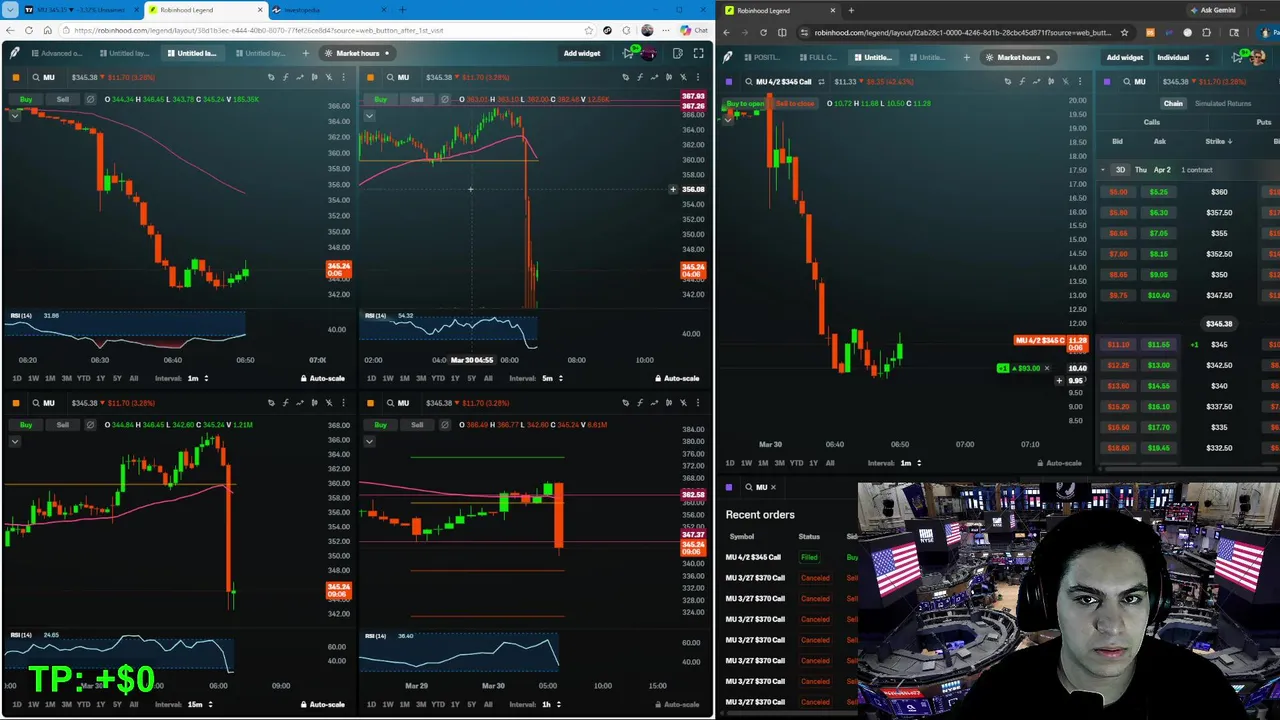Open the side panel icon in the left Robinhood window
Image resolution: width=1280 pixels, height=720 pixels.
click(x=677, y=53)
